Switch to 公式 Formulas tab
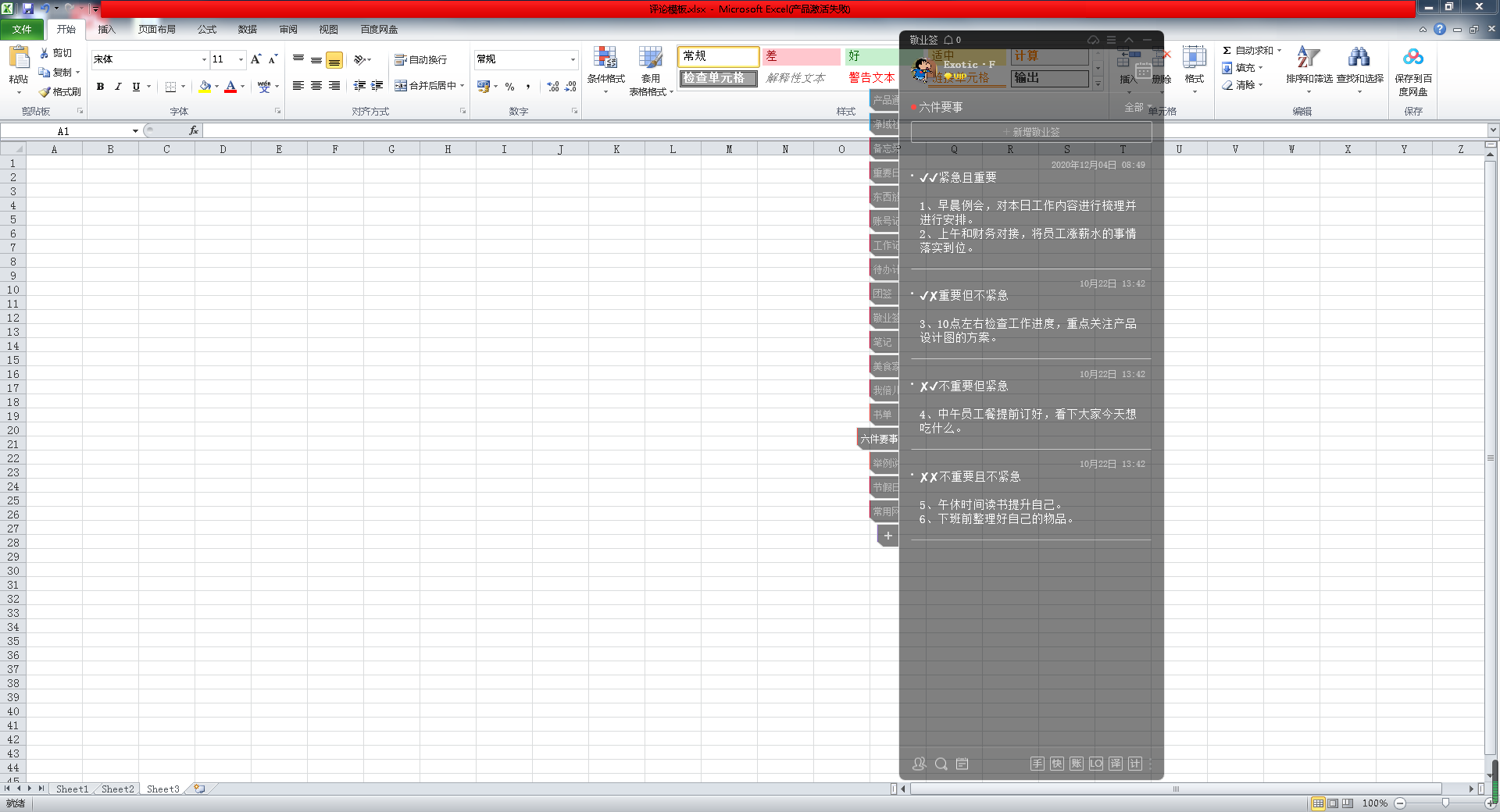This screenshot has width=1500, height=812. [206, 30]
